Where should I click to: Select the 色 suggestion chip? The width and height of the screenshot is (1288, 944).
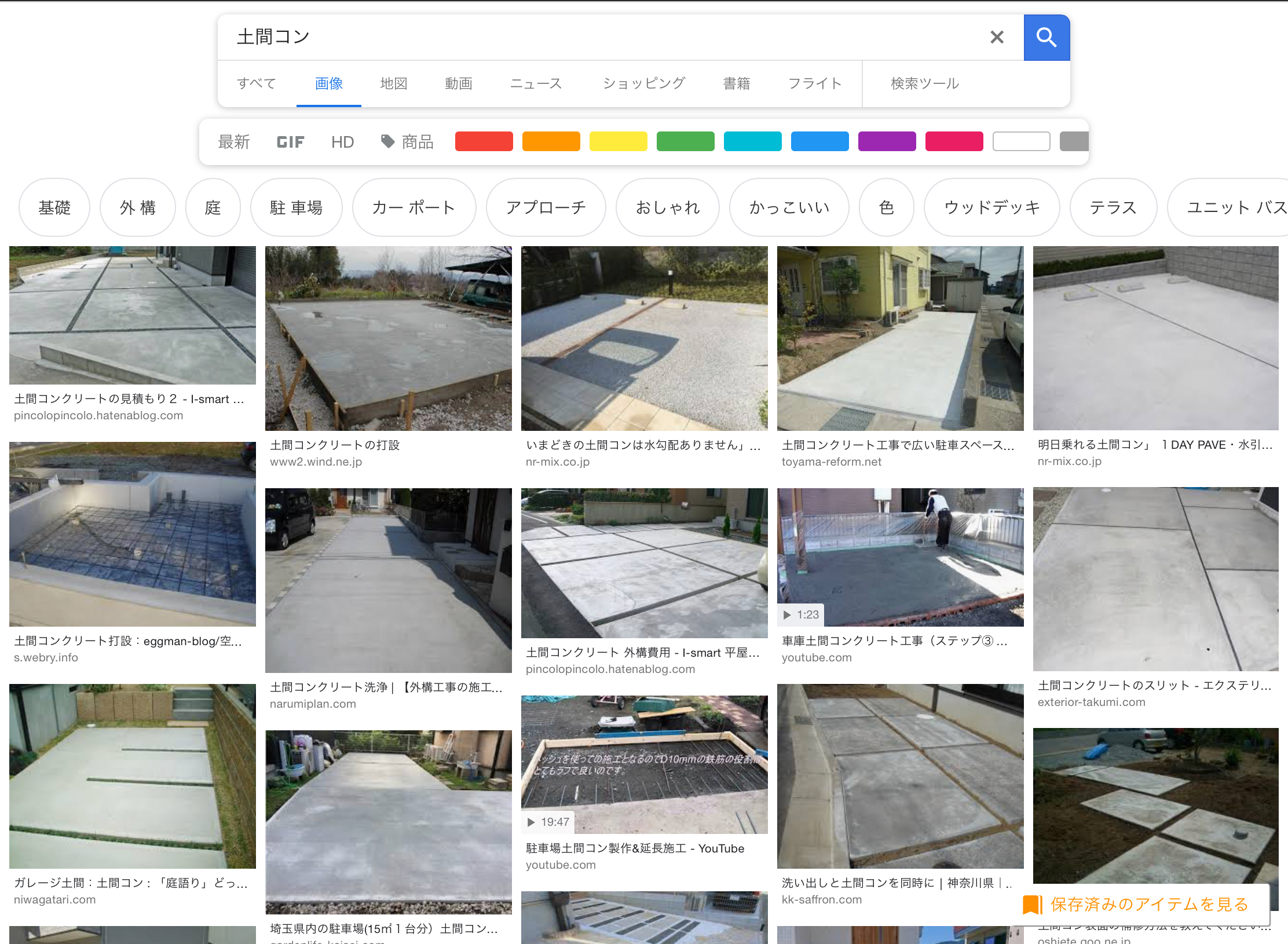click(887, 207)
